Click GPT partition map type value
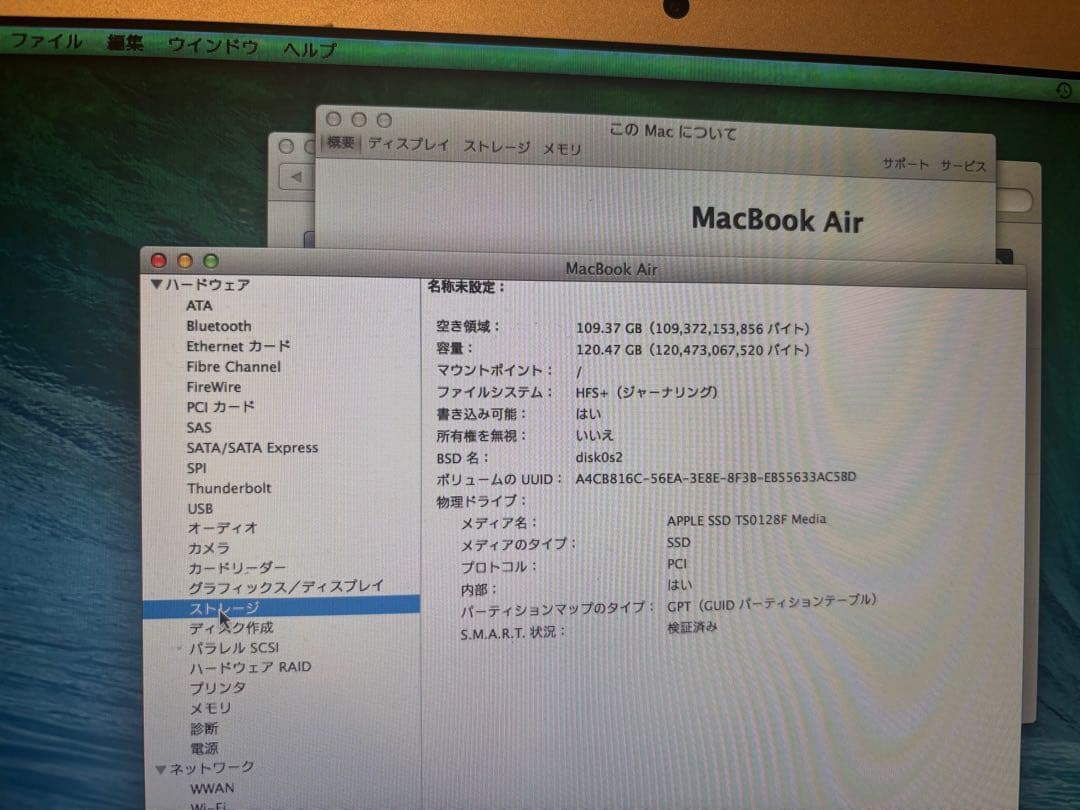Screen dimensions: 1080x810 (771, 603)
